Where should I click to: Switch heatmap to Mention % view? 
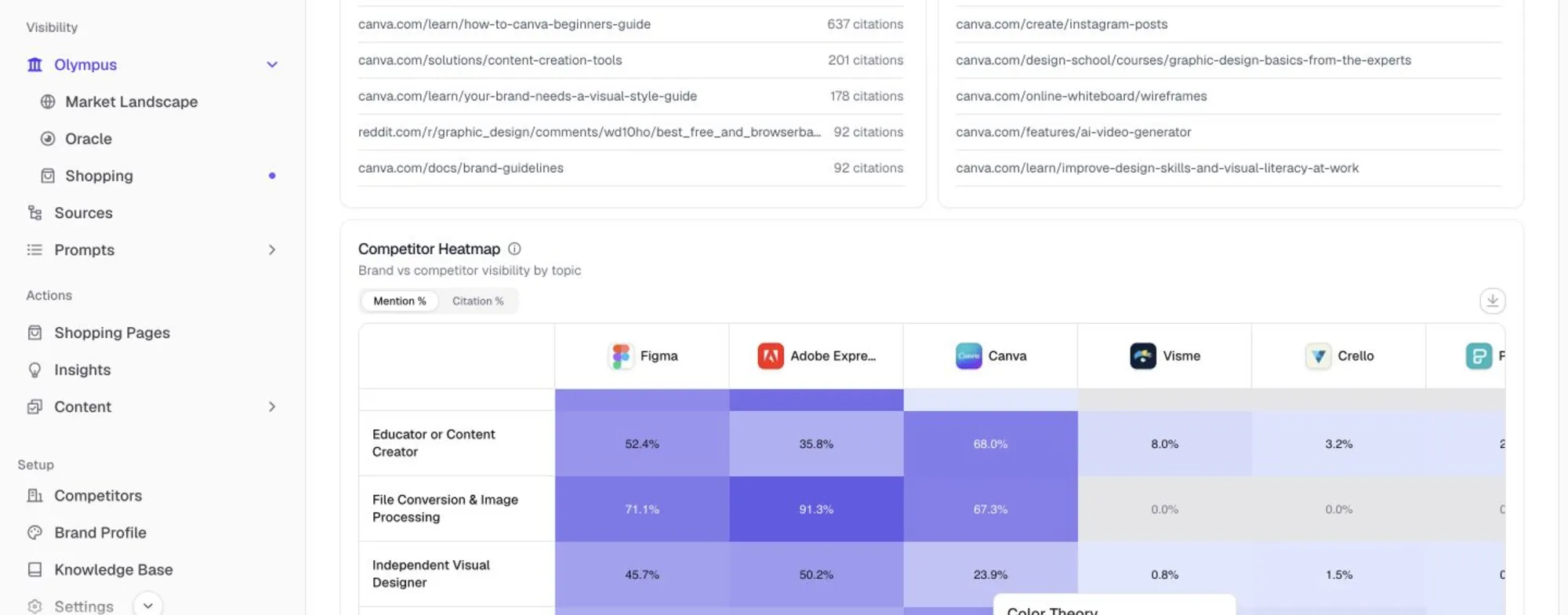[400, 300]
